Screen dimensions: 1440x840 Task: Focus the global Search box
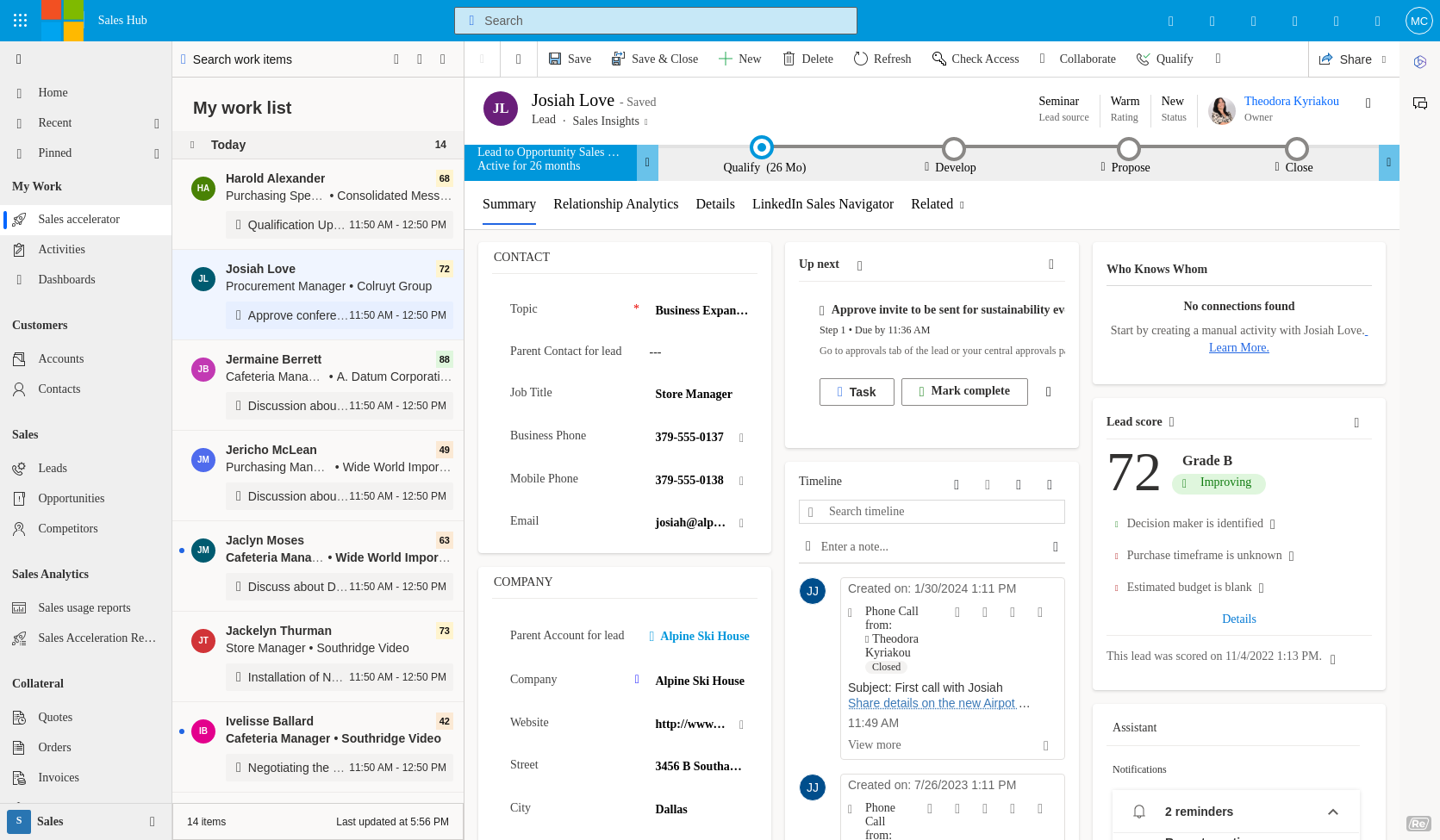[x=656, y=21]
